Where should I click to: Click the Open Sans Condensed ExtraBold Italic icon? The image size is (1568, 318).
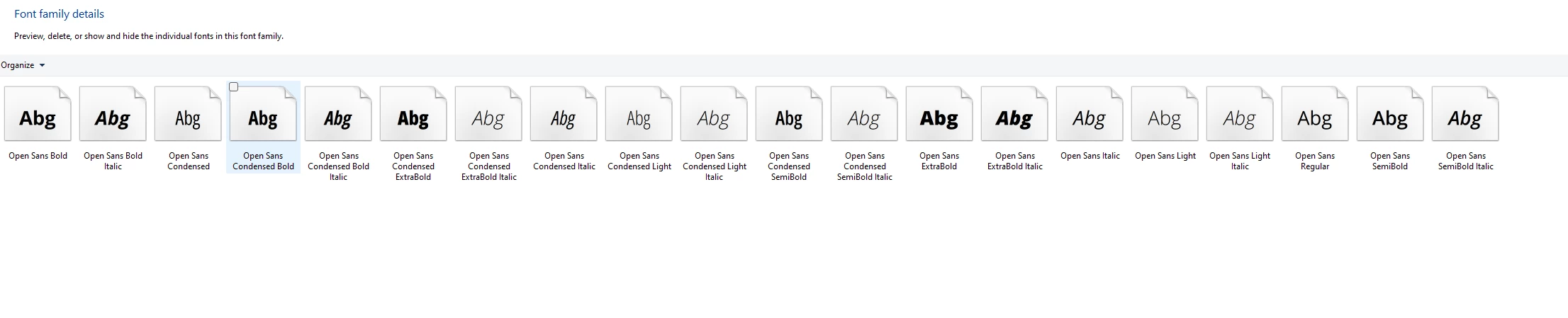click(488, 114)
